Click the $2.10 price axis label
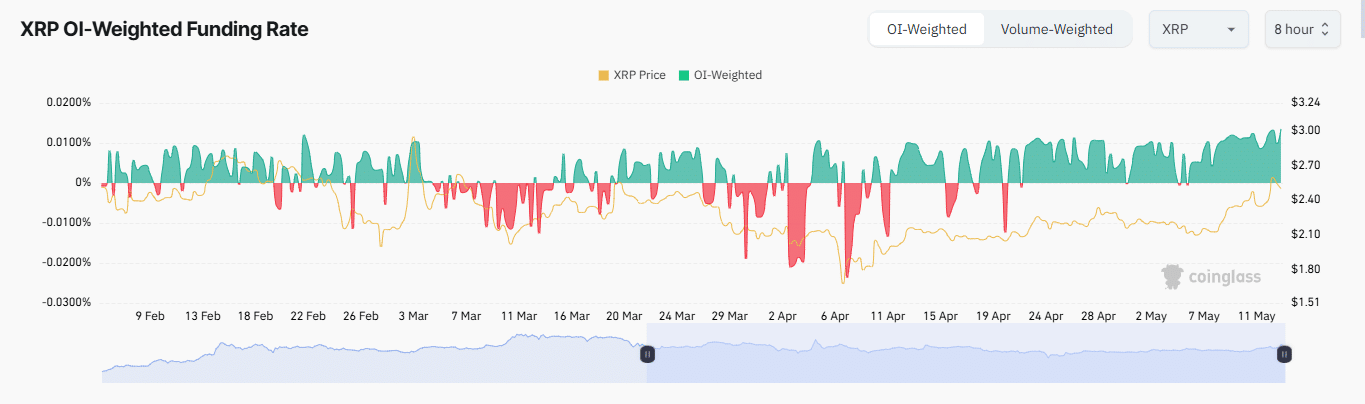Viewport: 1365px width, 404px height. (x=1306, y=234)
